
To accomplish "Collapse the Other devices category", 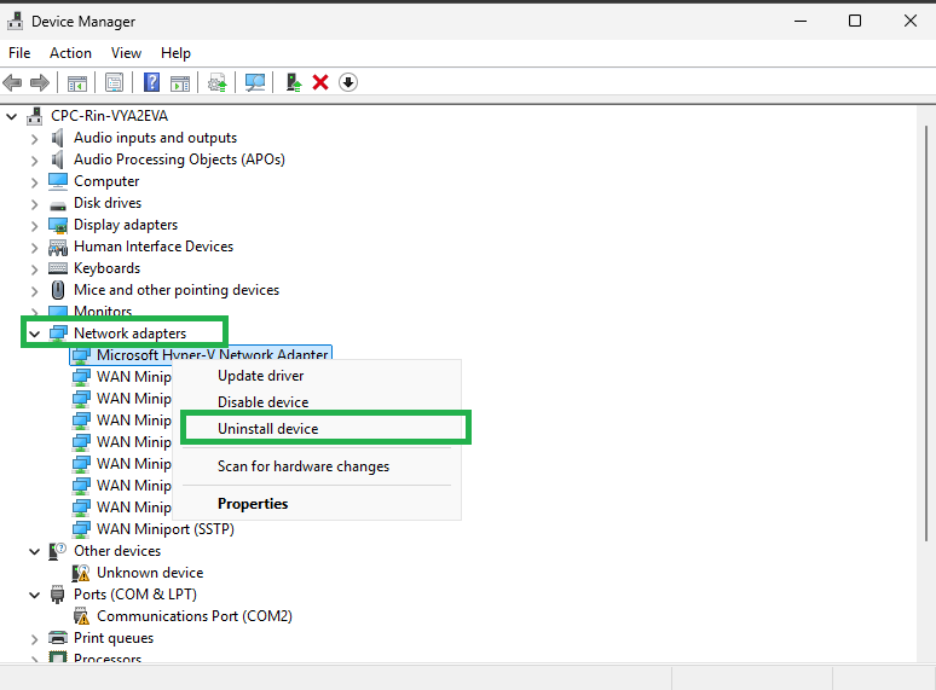I will click(x=34, y=552).
